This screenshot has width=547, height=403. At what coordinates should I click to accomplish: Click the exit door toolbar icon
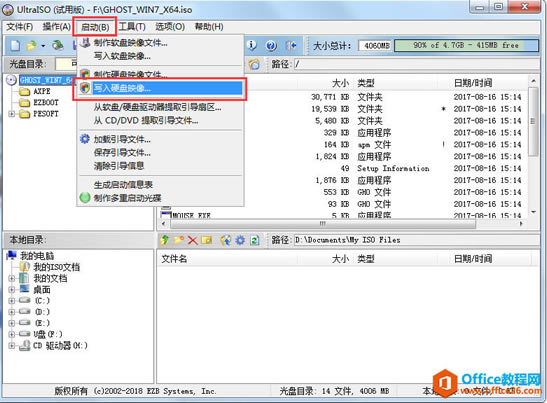click(291, 45)
